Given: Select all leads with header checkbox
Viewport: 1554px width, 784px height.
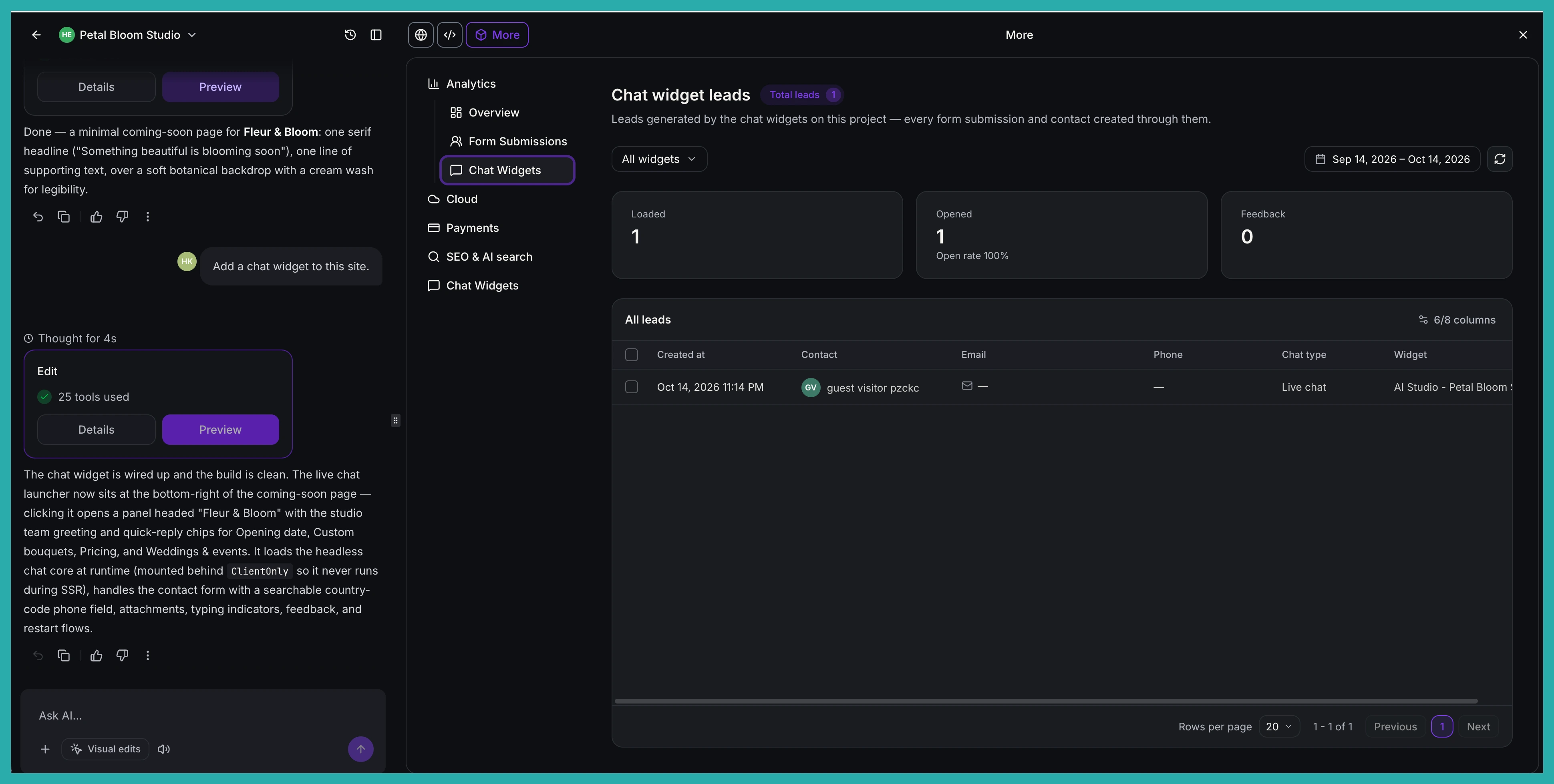Looking at the screenshot, I should coord(632,355).
